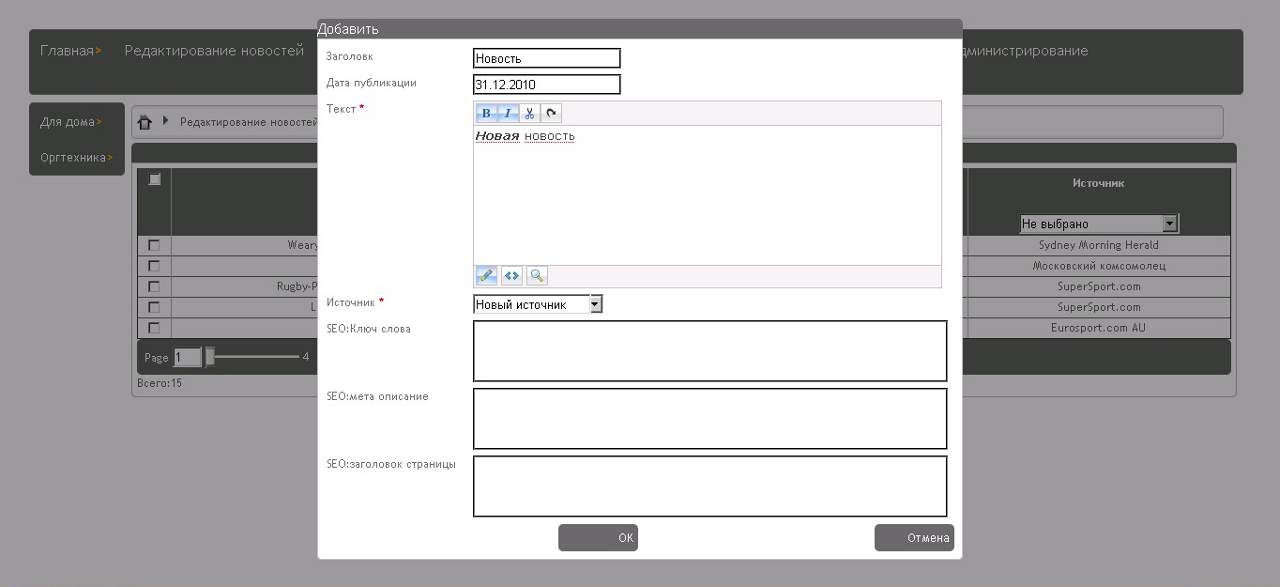Screen dimensions: 1280x587
Task: Click the scissors cut icon
Action: 530,114
